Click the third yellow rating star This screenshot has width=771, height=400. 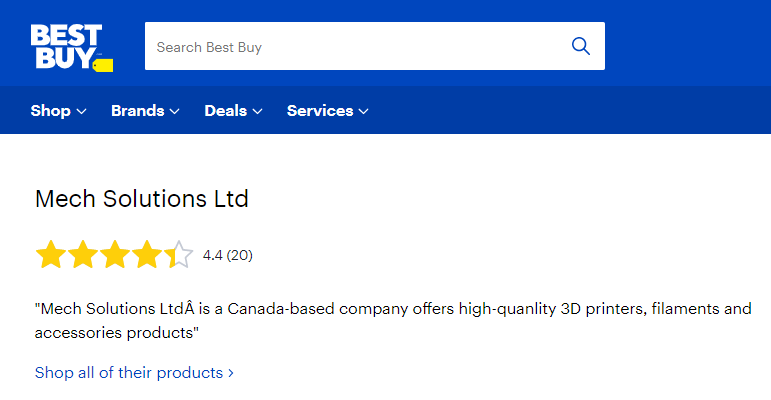point(115,254)
